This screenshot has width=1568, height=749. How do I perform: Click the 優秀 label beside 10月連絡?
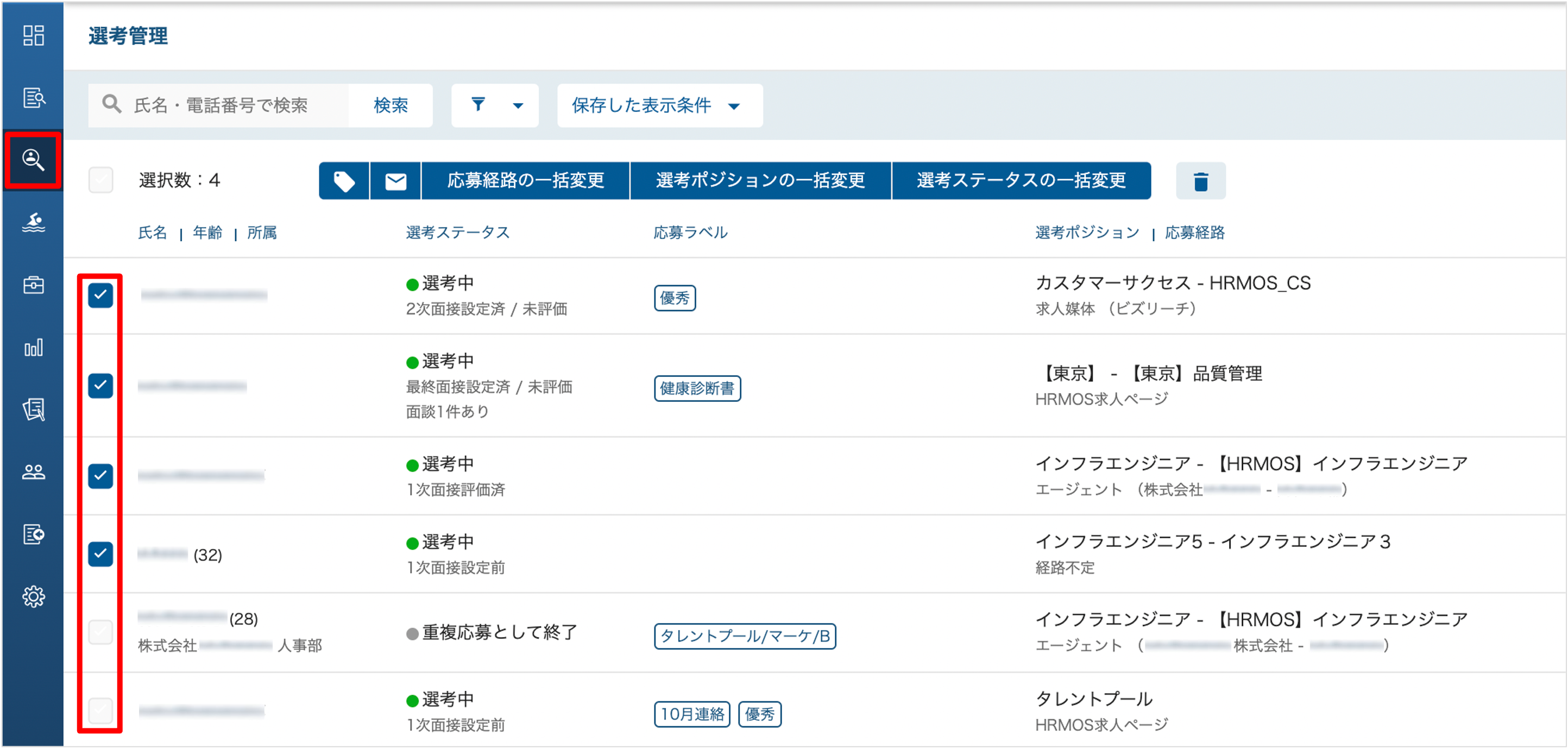point(760,714)
